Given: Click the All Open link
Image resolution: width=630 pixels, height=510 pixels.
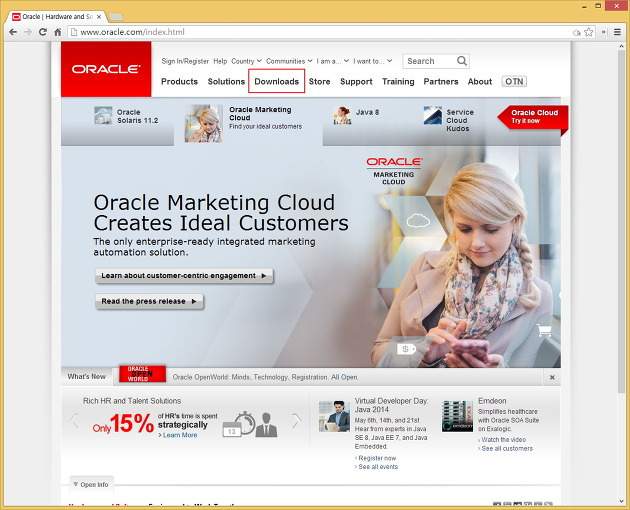Looking at the screenshot, I should pos(344,377).
